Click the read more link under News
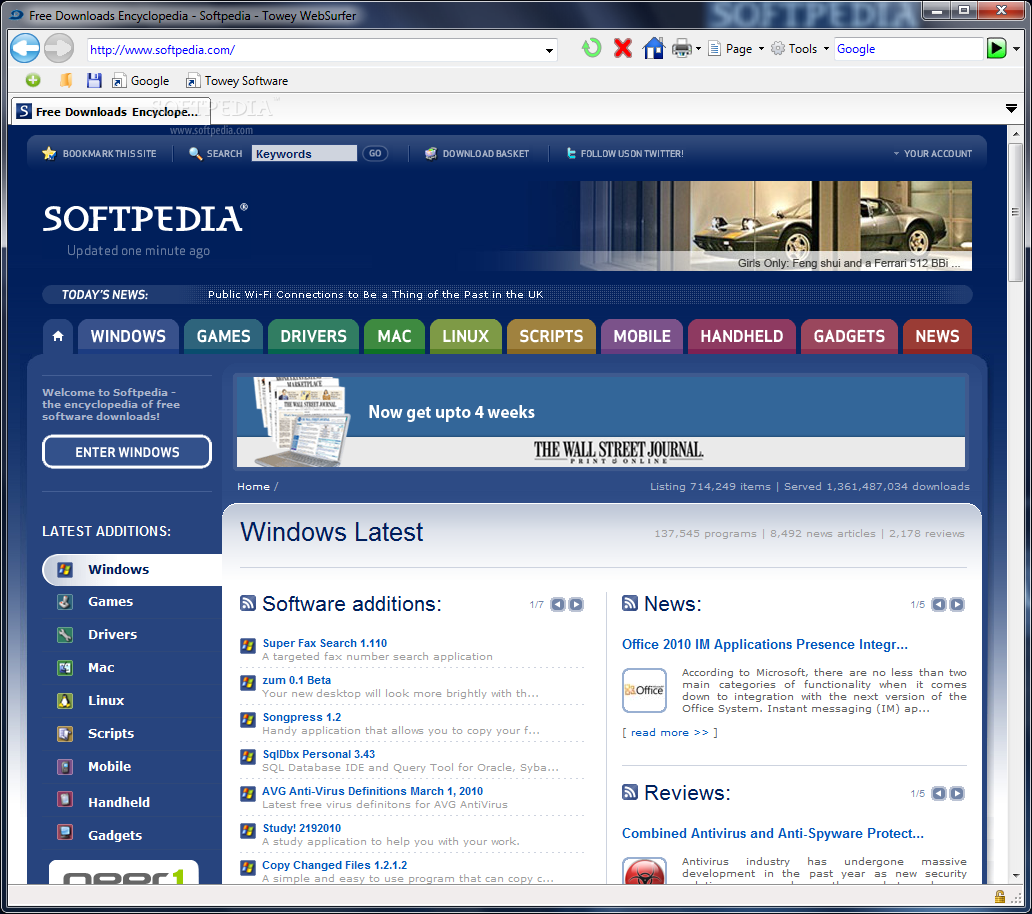The height and width of the screenshot is (914, 1032). pos(669,732)
